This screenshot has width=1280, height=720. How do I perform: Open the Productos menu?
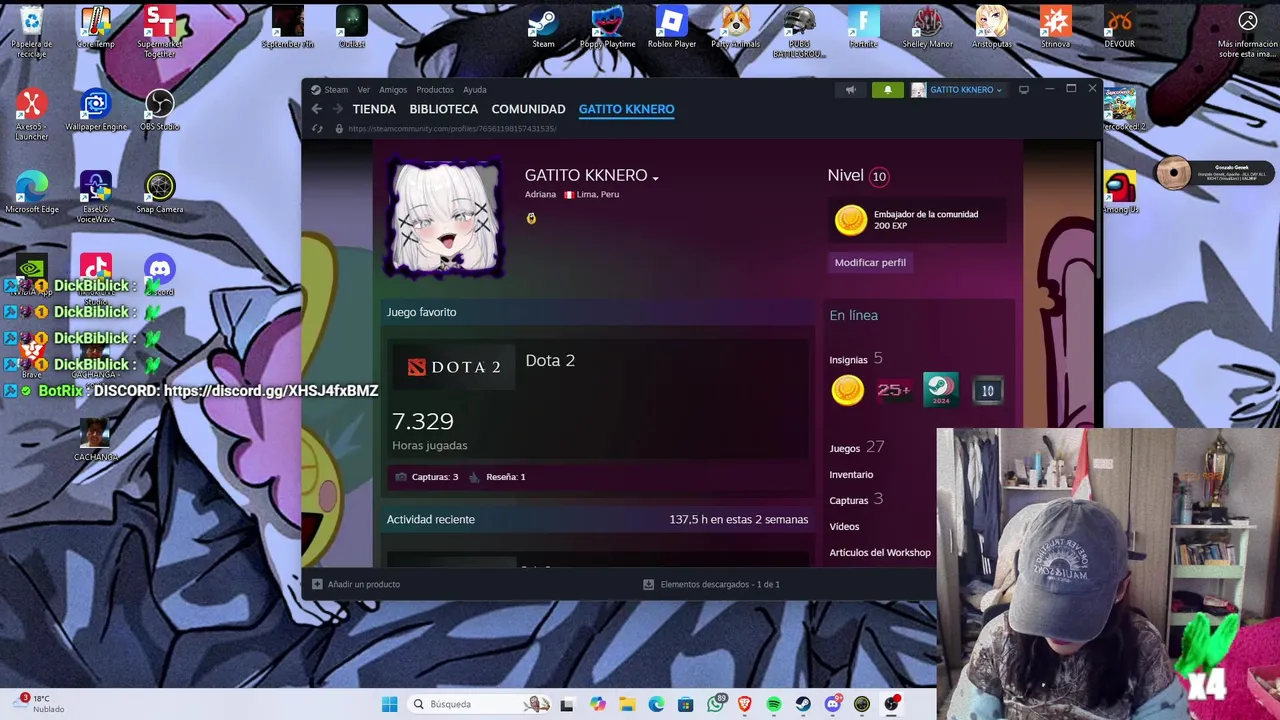pyautogui.click(x=435, y=90)
